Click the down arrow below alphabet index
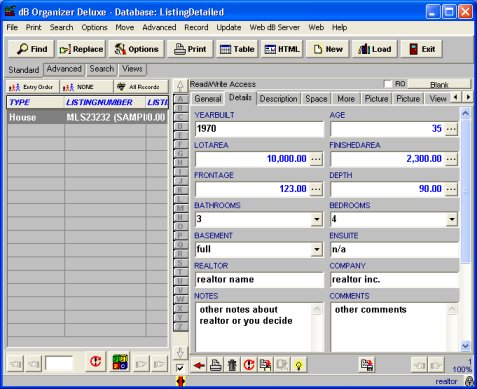The height and width of the screenshot is (389, 477). coord(180,353)
